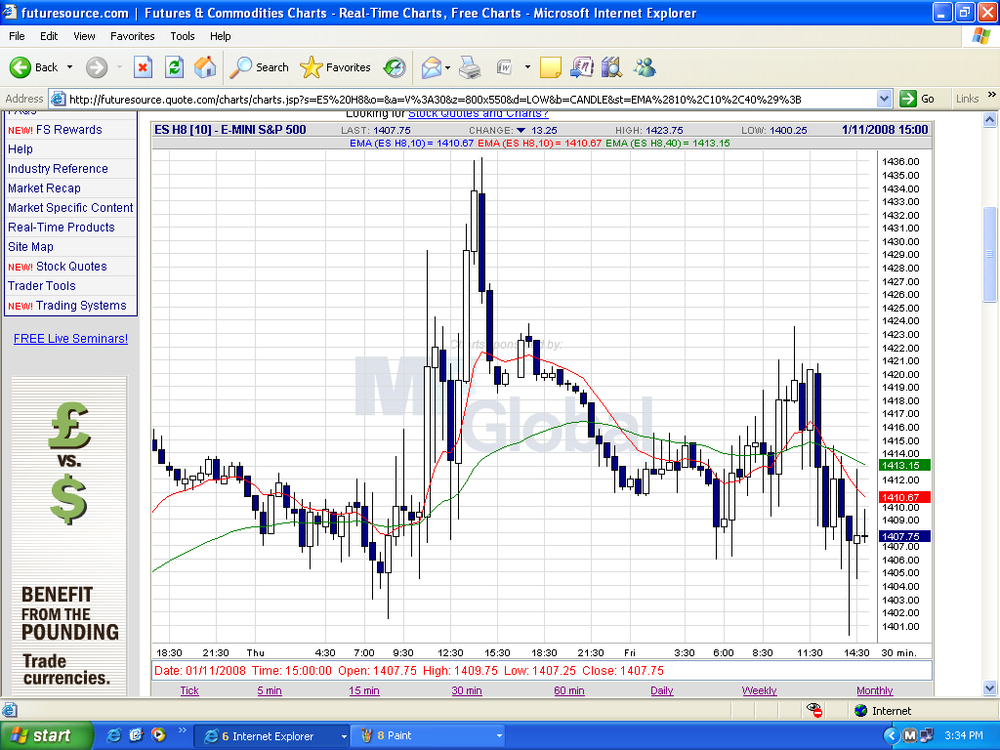Viewport: 1000px width, 750px height.
Task: Click the Go button
Action: click(917, 99)
